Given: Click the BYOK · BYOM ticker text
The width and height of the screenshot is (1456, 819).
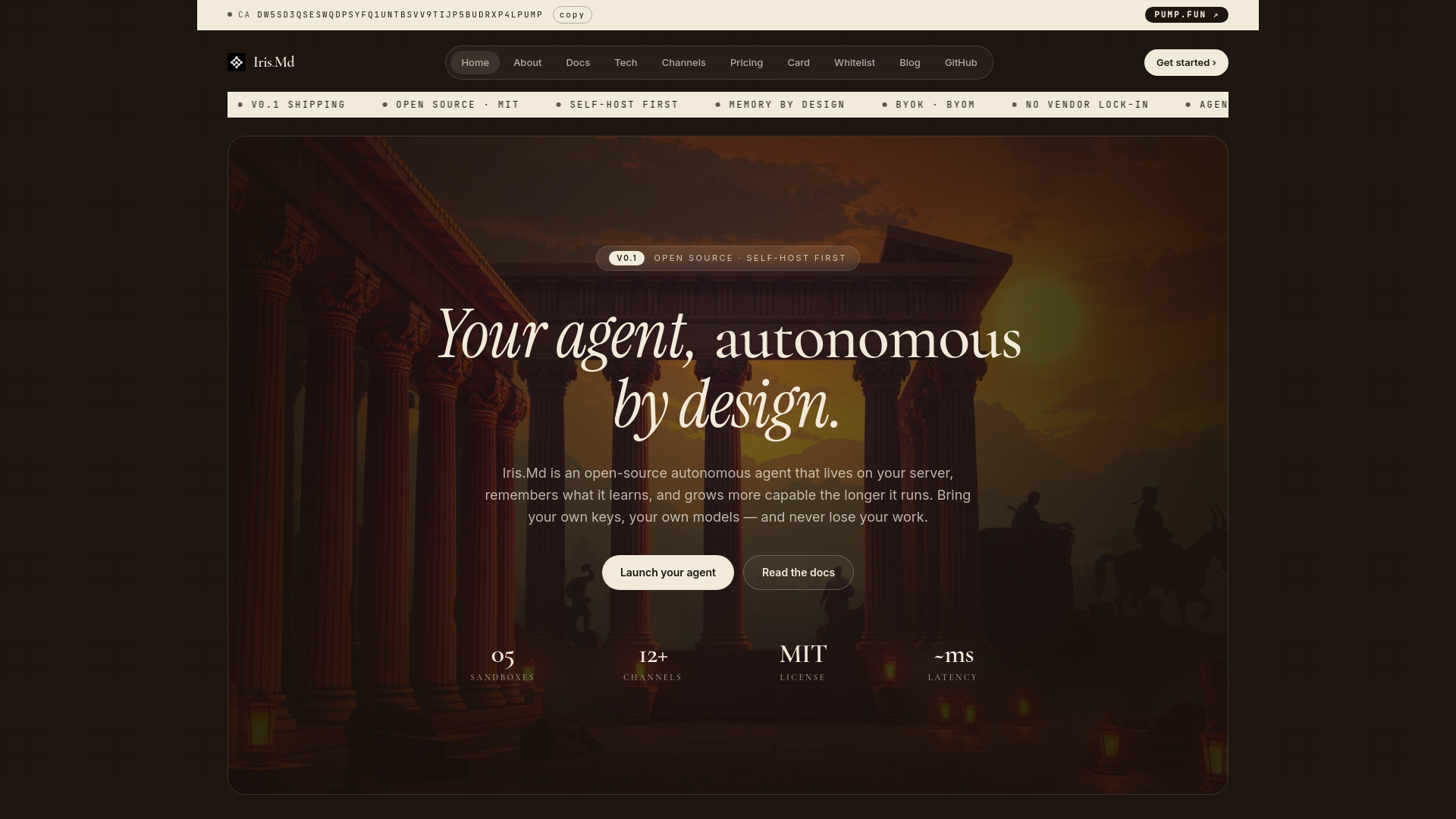Looking at the screenshot, I should click(x=935, y=105).
